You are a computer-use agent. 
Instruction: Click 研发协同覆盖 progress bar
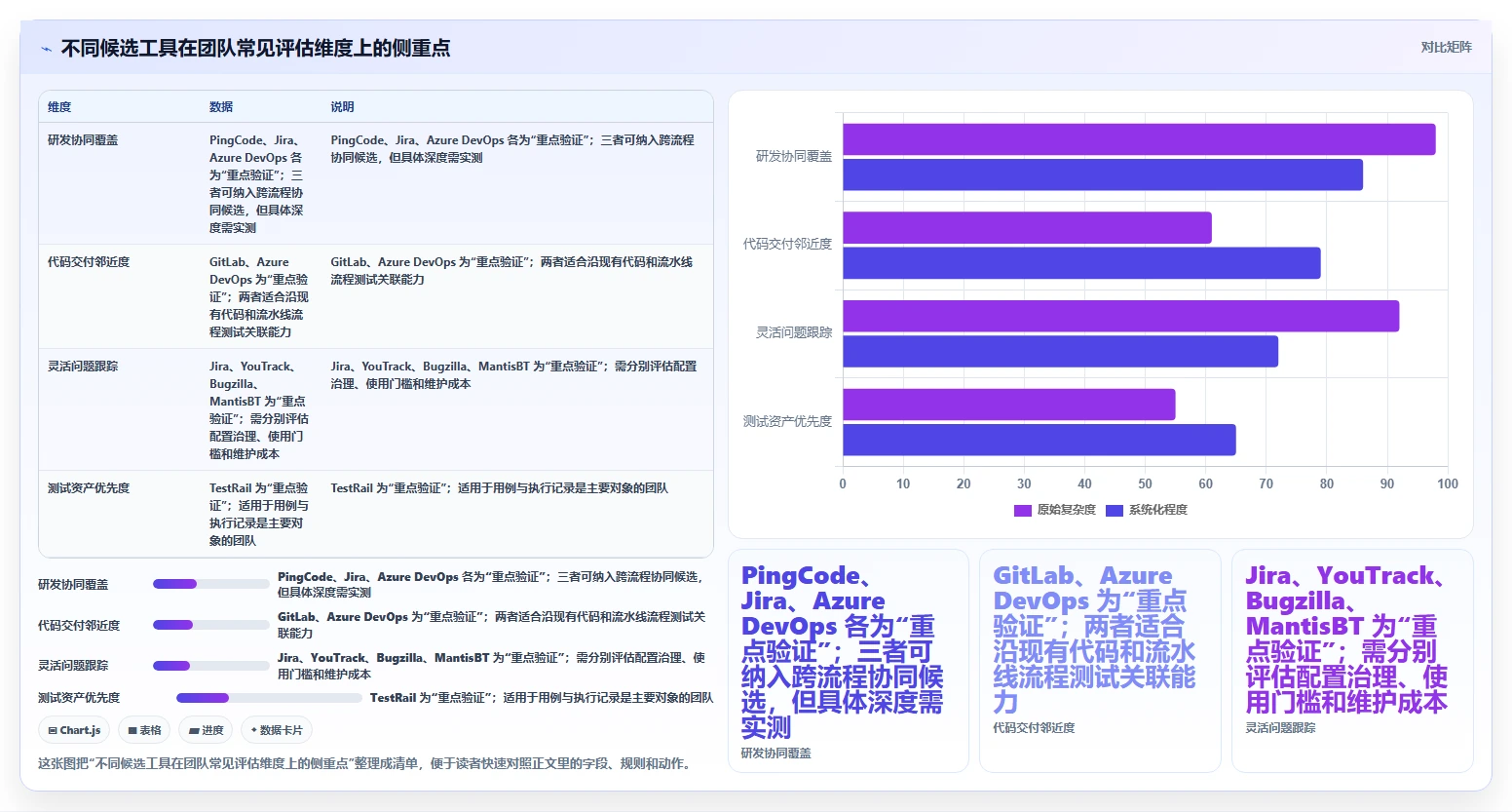[x=211, y=584]
